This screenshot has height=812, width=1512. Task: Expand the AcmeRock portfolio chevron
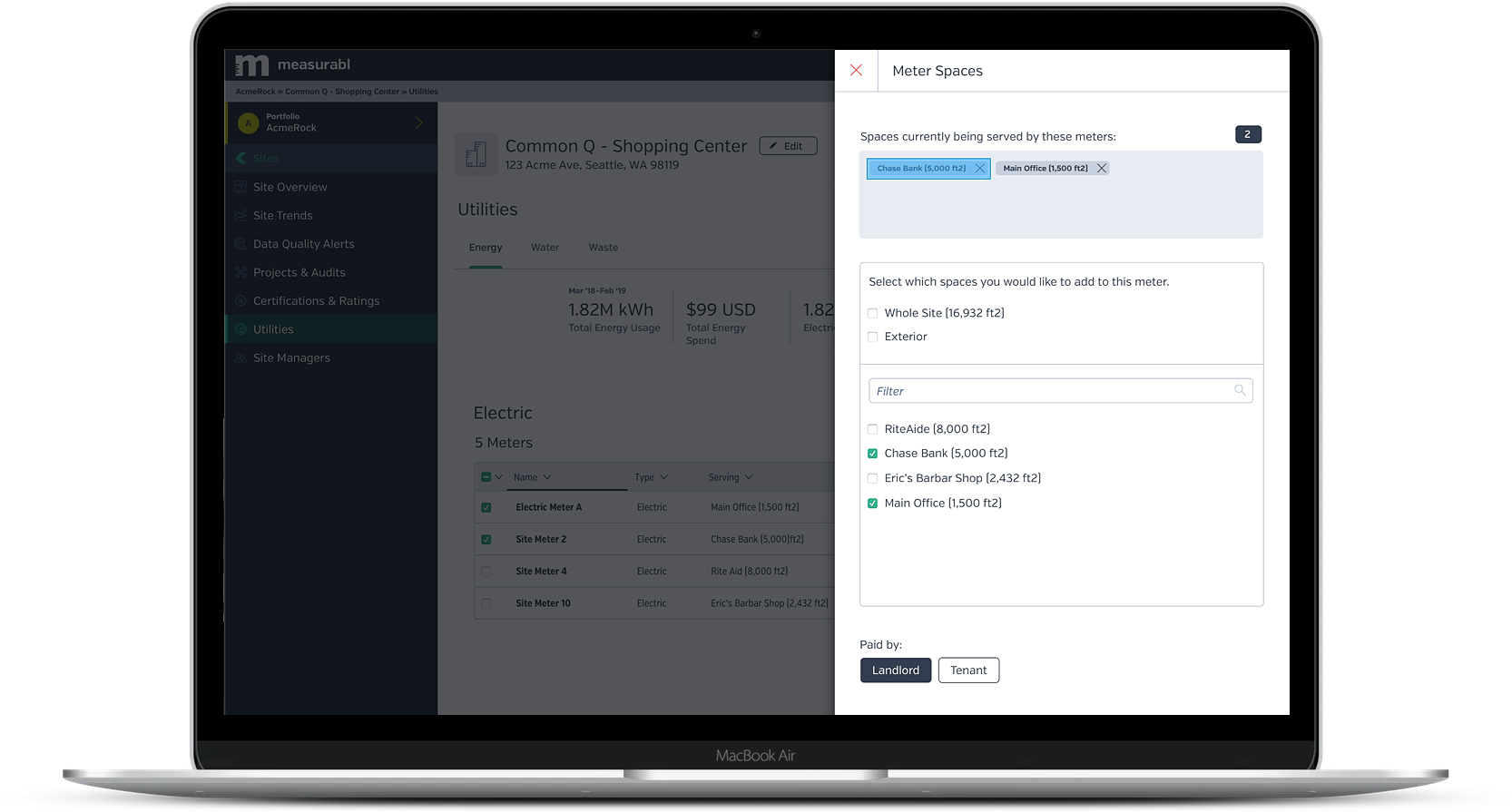click(x=419, y=122)
